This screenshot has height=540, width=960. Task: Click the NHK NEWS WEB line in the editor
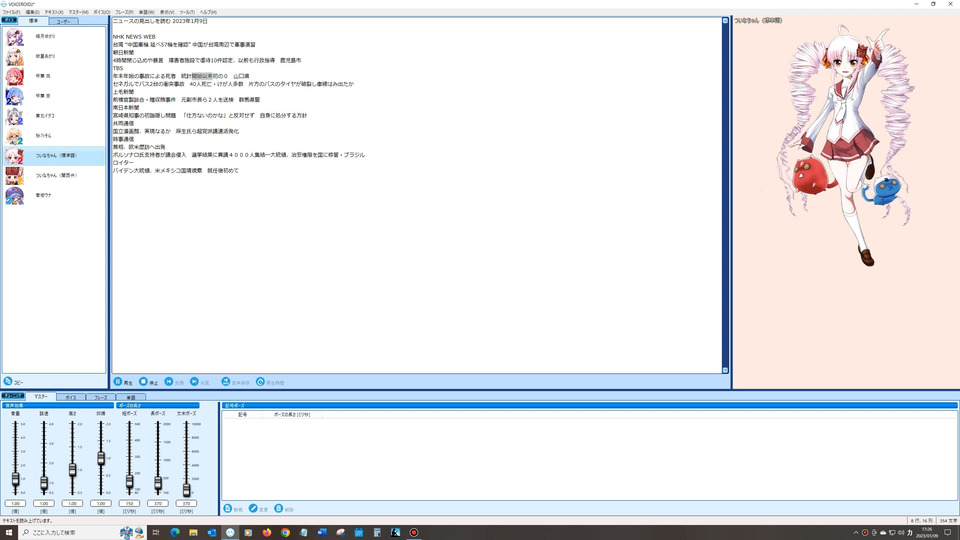pyautogui.click(x=134, y=37)
